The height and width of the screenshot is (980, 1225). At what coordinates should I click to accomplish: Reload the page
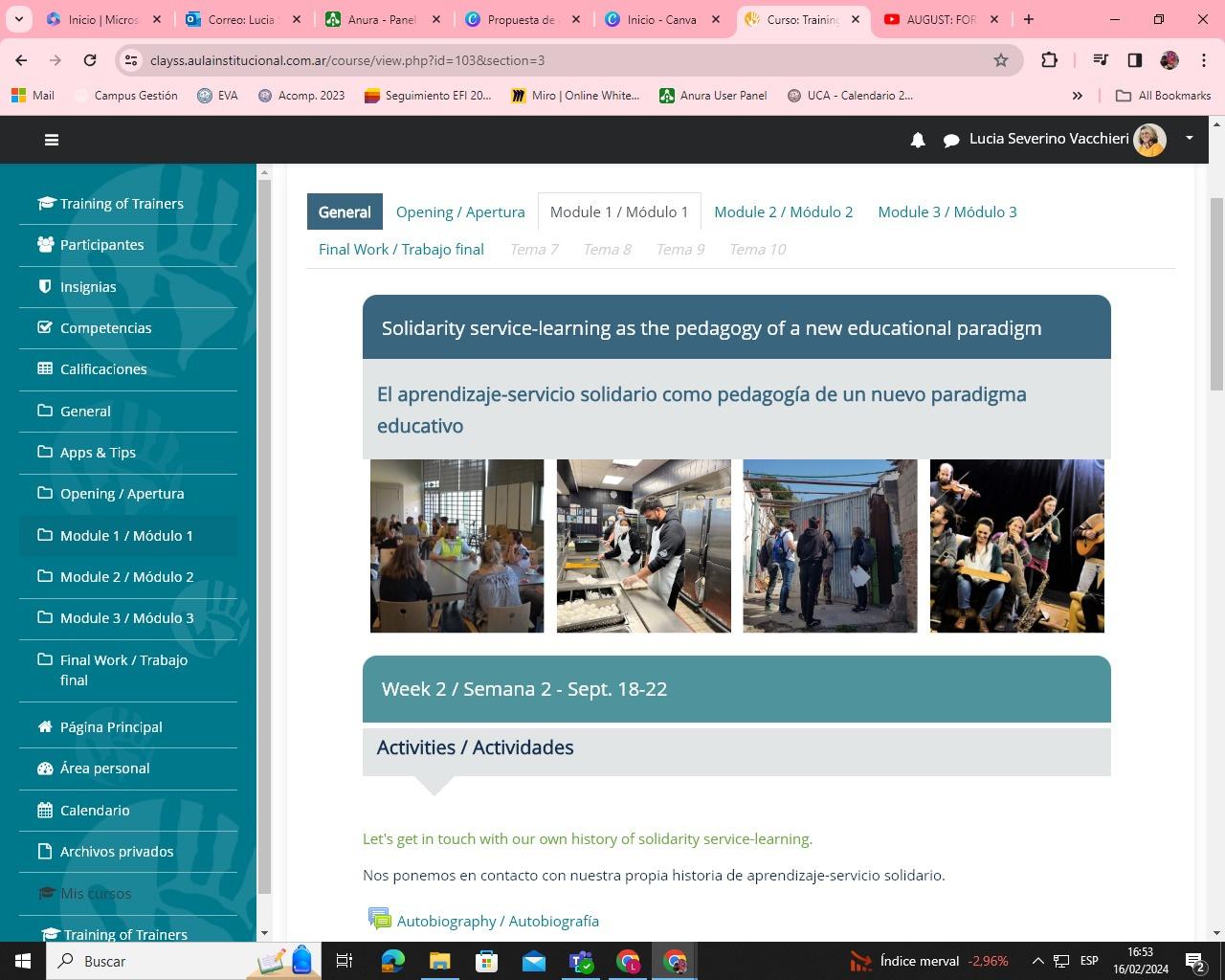[90, 60]
